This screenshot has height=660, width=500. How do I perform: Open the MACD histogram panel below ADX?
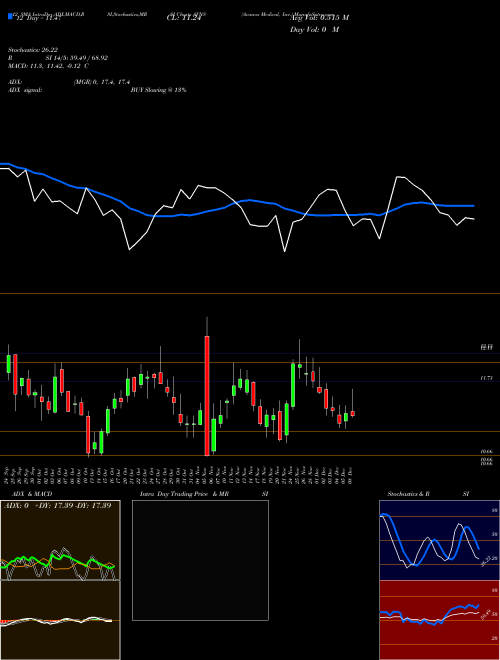[x=60, y=620]
